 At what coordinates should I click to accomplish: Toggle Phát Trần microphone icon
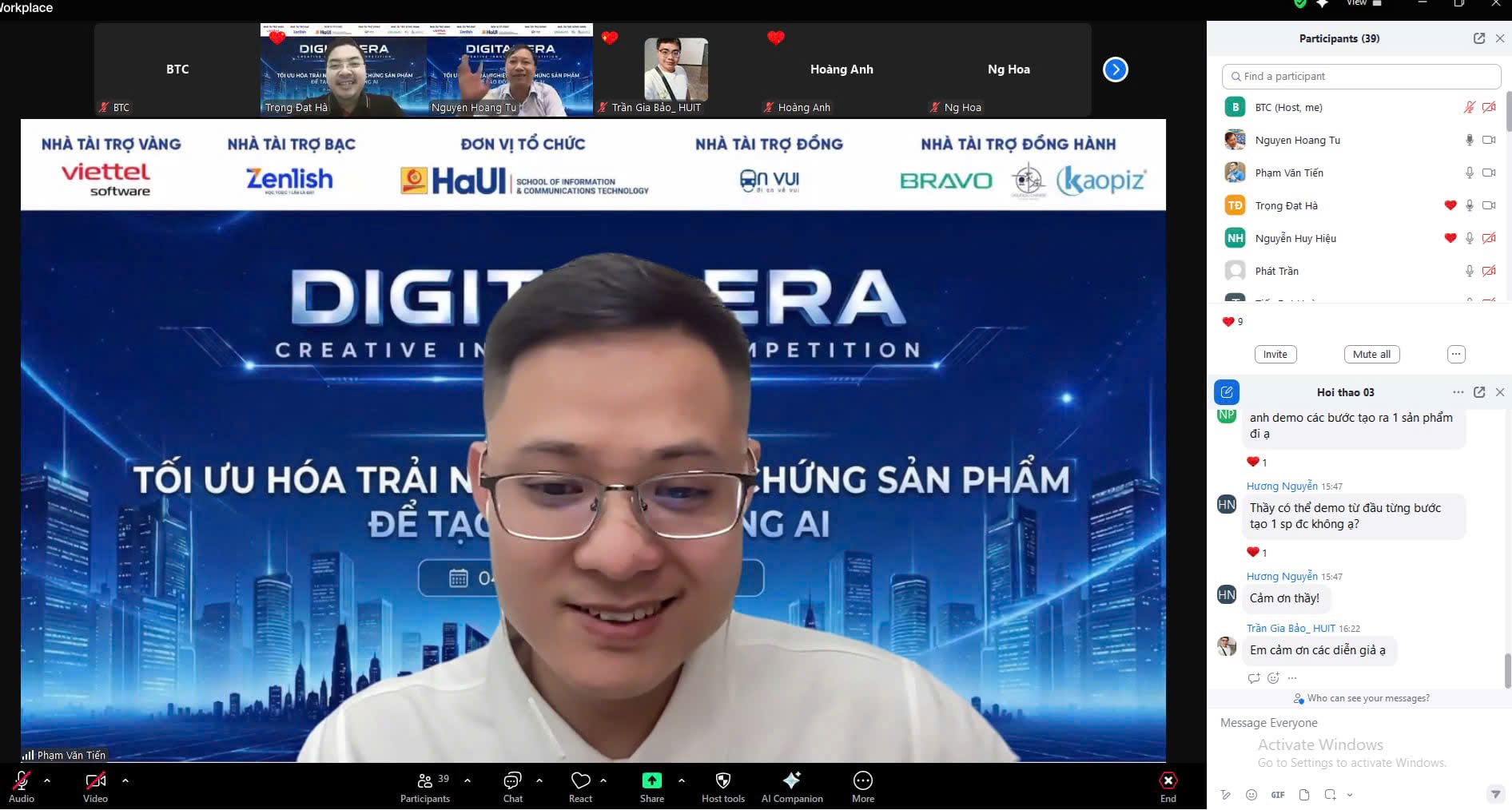1469,271
